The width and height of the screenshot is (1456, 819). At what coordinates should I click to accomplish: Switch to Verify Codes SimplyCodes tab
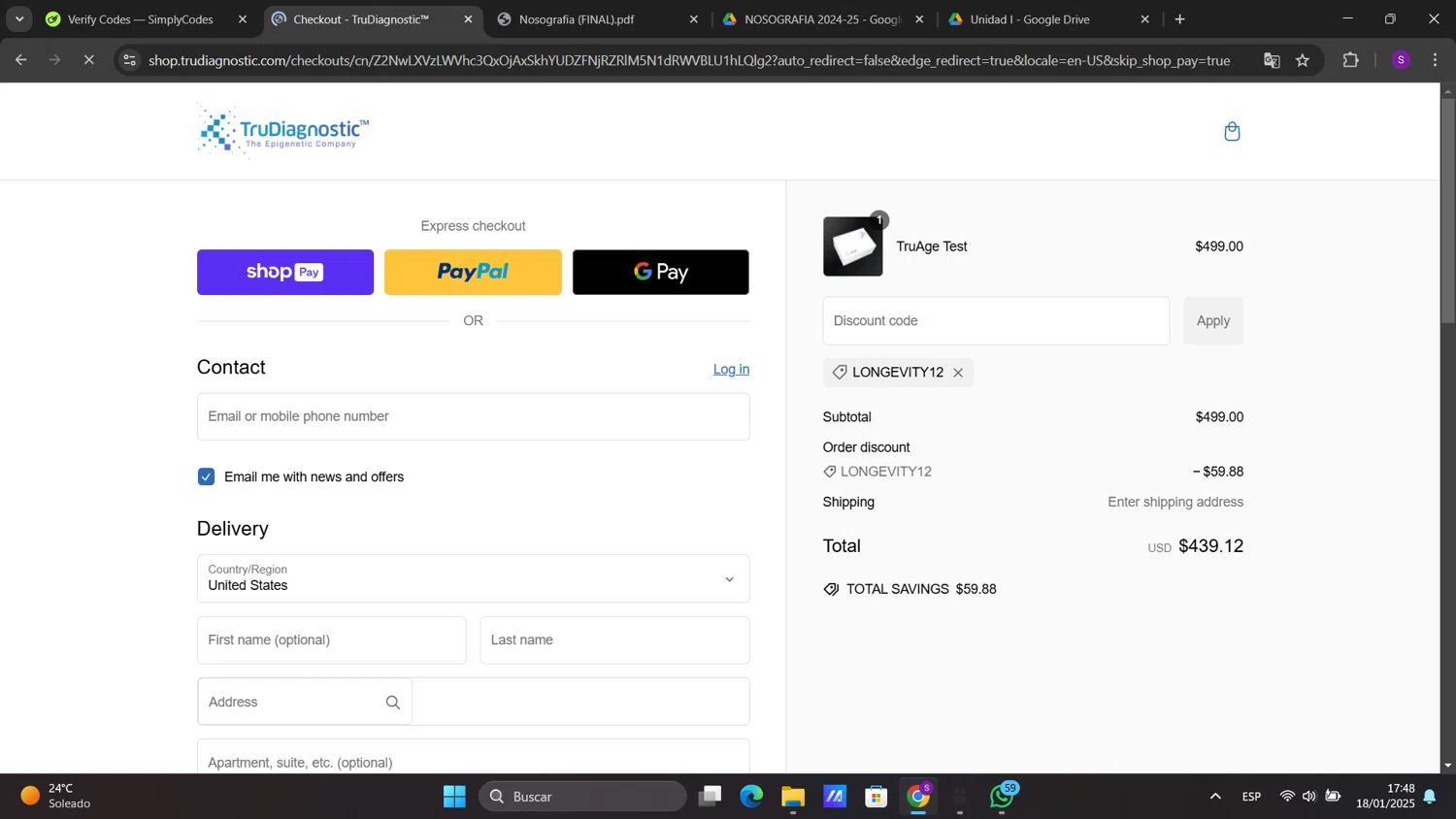point(141,19)
